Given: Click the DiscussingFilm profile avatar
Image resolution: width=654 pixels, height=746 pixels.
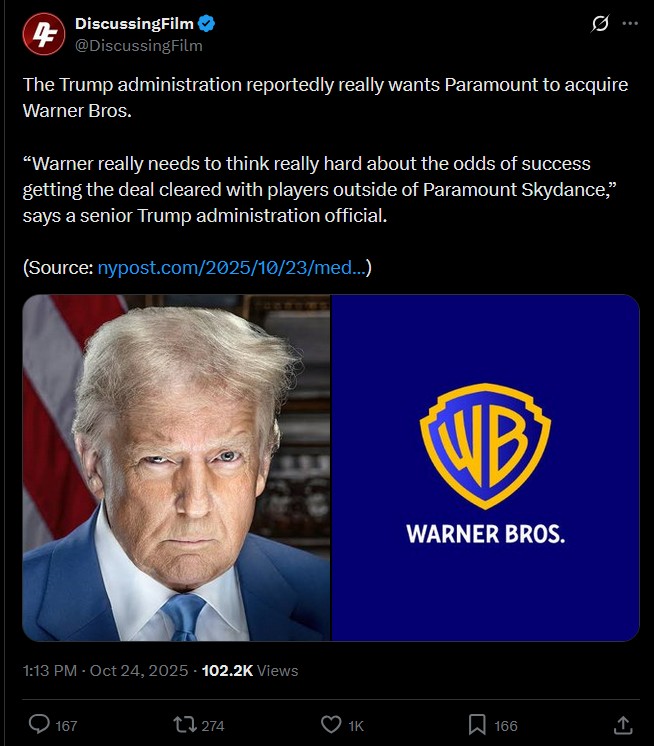Looking at the screenshot, I should [44, 34].
